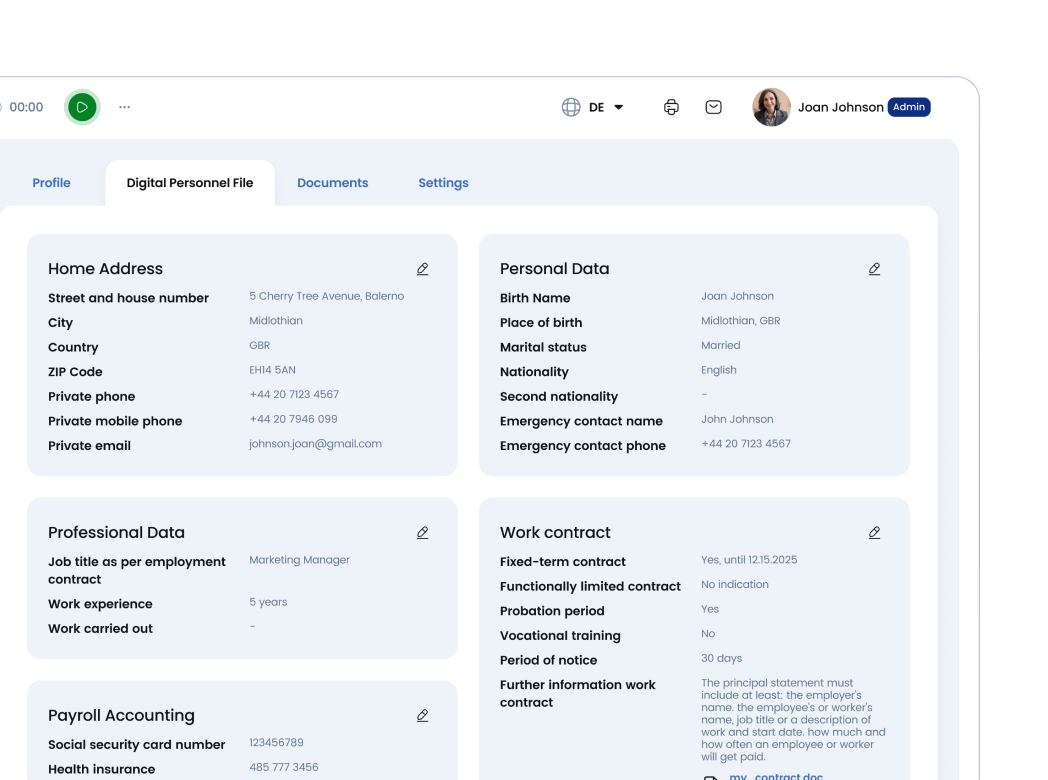Switch to the Profile tab
Image resolution: width=1048 pixels, height=780 pixels.
coord(51,183)
